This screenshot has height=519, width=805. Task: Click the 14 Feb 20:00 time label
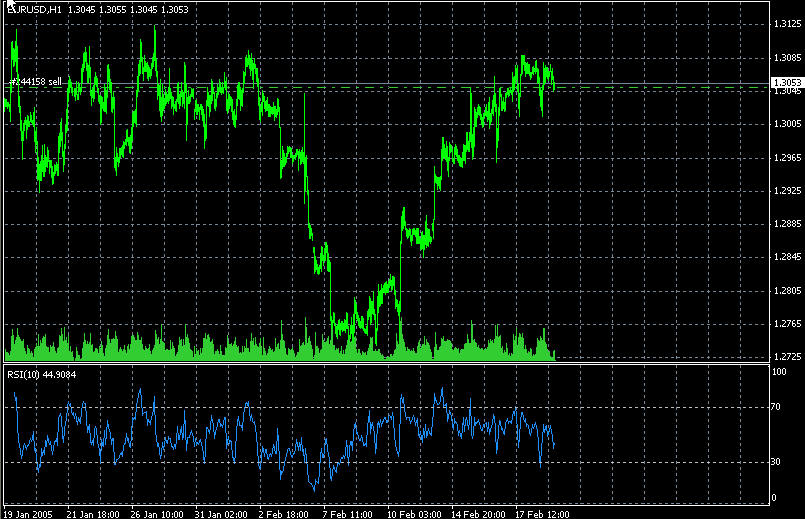point(478,513)
